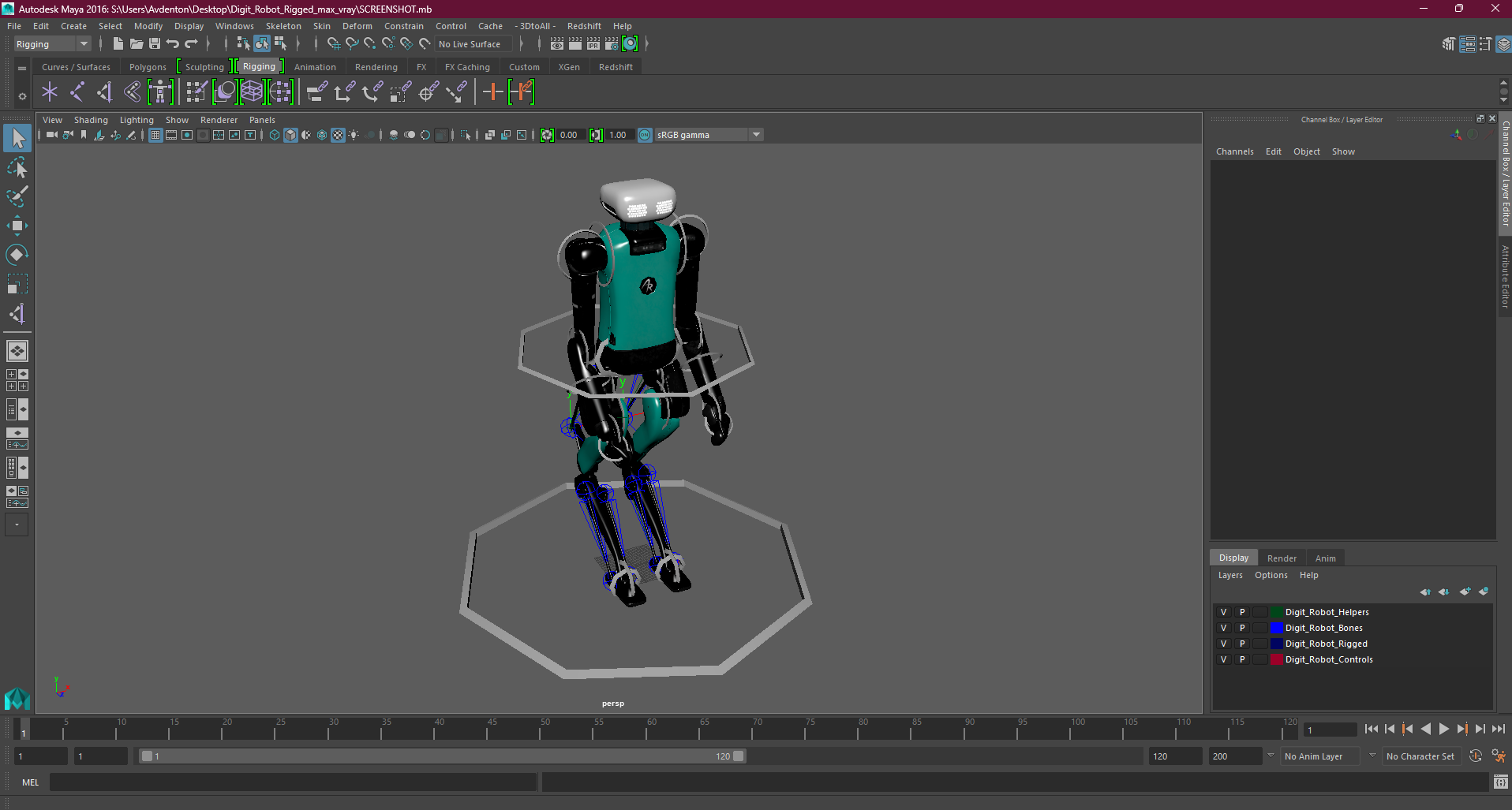The height and width of the screenshot is (810, 1512).
Task: Open the shelf options menu button
Action: point(22,96)
